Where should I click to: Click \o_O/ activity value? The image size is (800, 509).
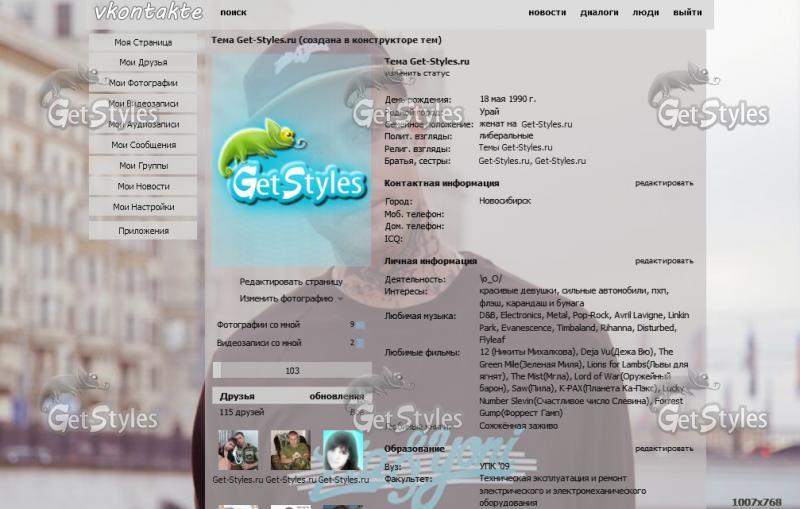(x=490, y=279)
